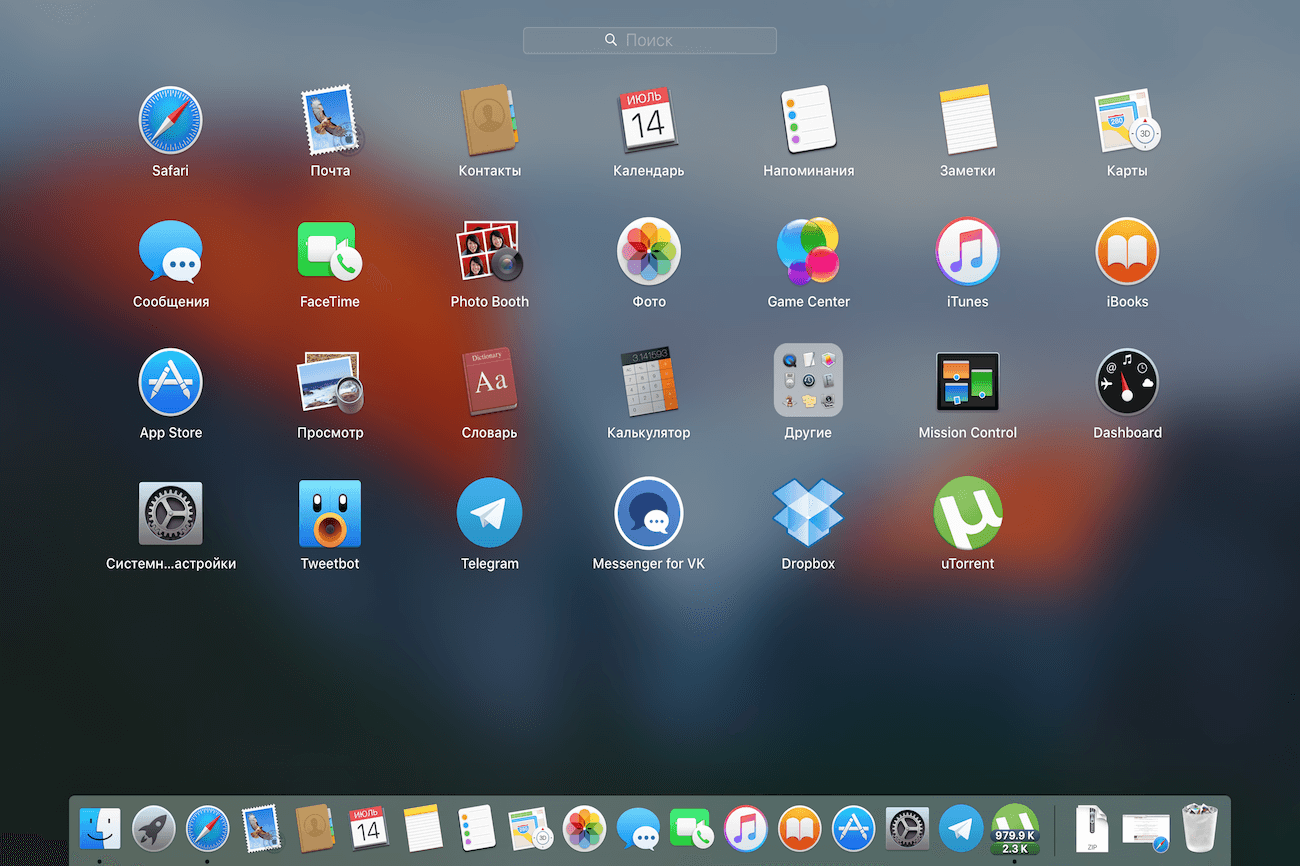Screen dimensions: 1300x866
Task: Open the minimized Safari window thumbnail in Dock
Action: 1146,831
